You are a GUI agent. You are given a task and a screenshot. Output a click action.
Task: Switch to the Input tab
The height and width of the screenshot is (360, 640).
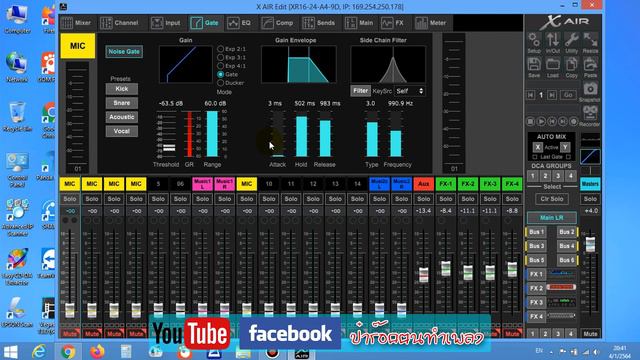click(165, 23)
